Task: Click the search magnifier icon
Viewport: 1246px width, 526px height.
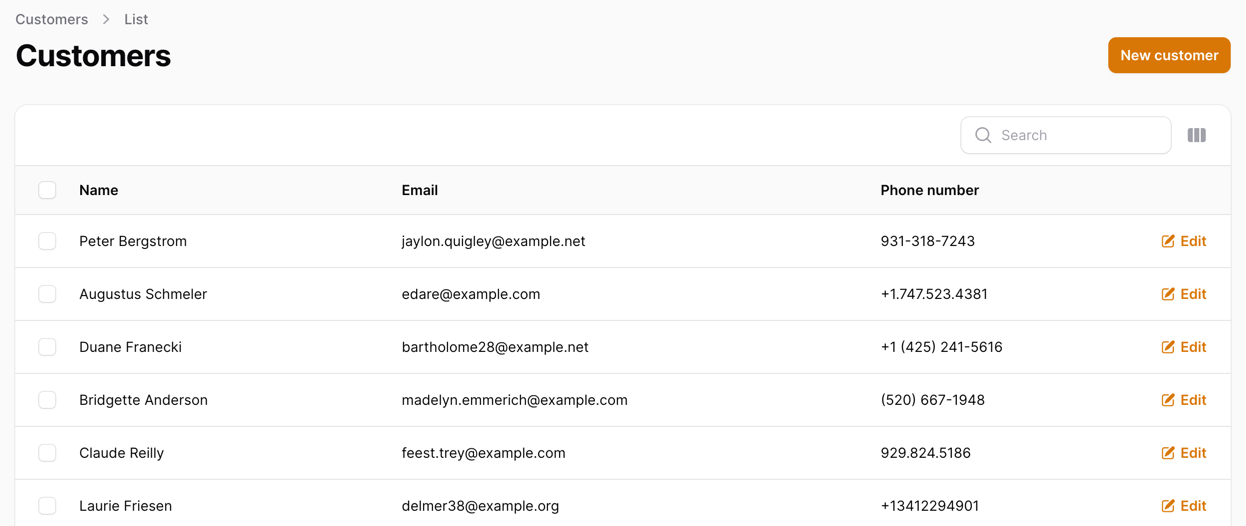Action: click(983, 135)
